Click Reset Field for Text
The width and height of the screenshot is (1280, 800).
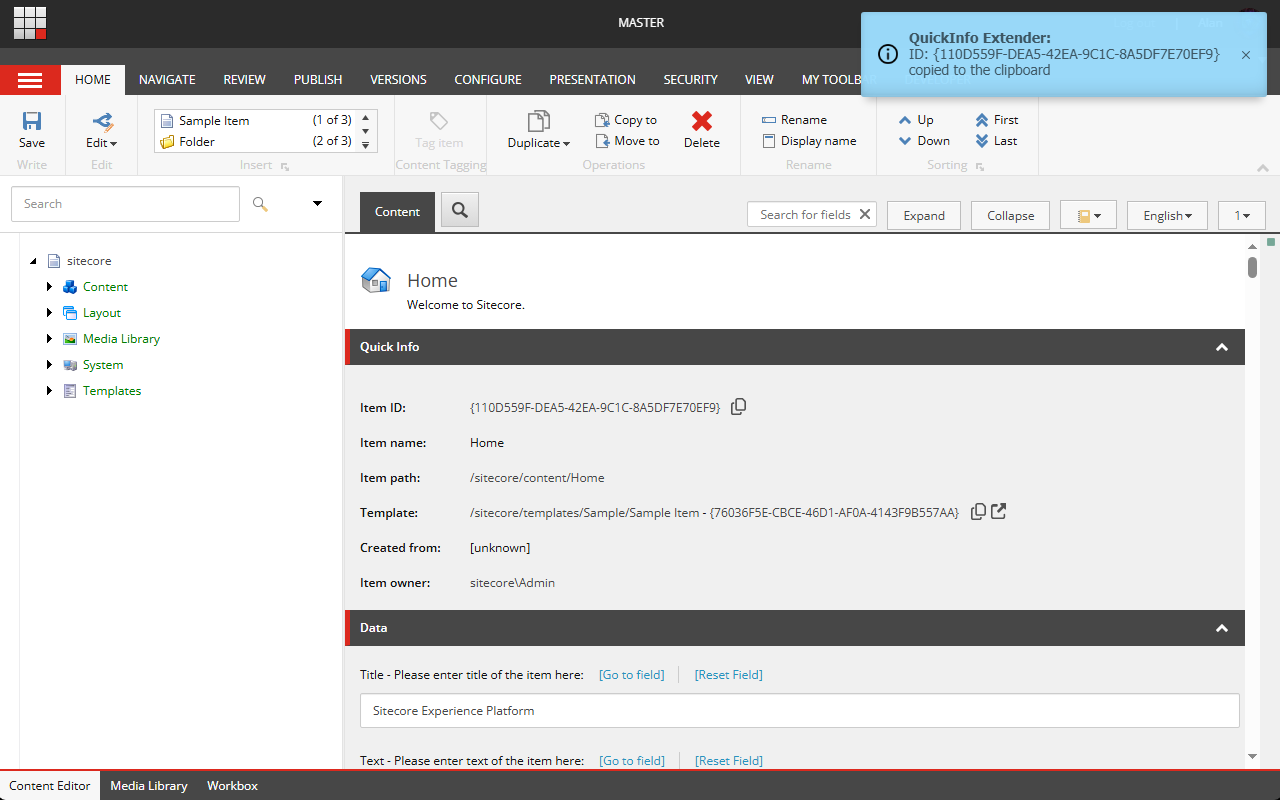[728, 761]
